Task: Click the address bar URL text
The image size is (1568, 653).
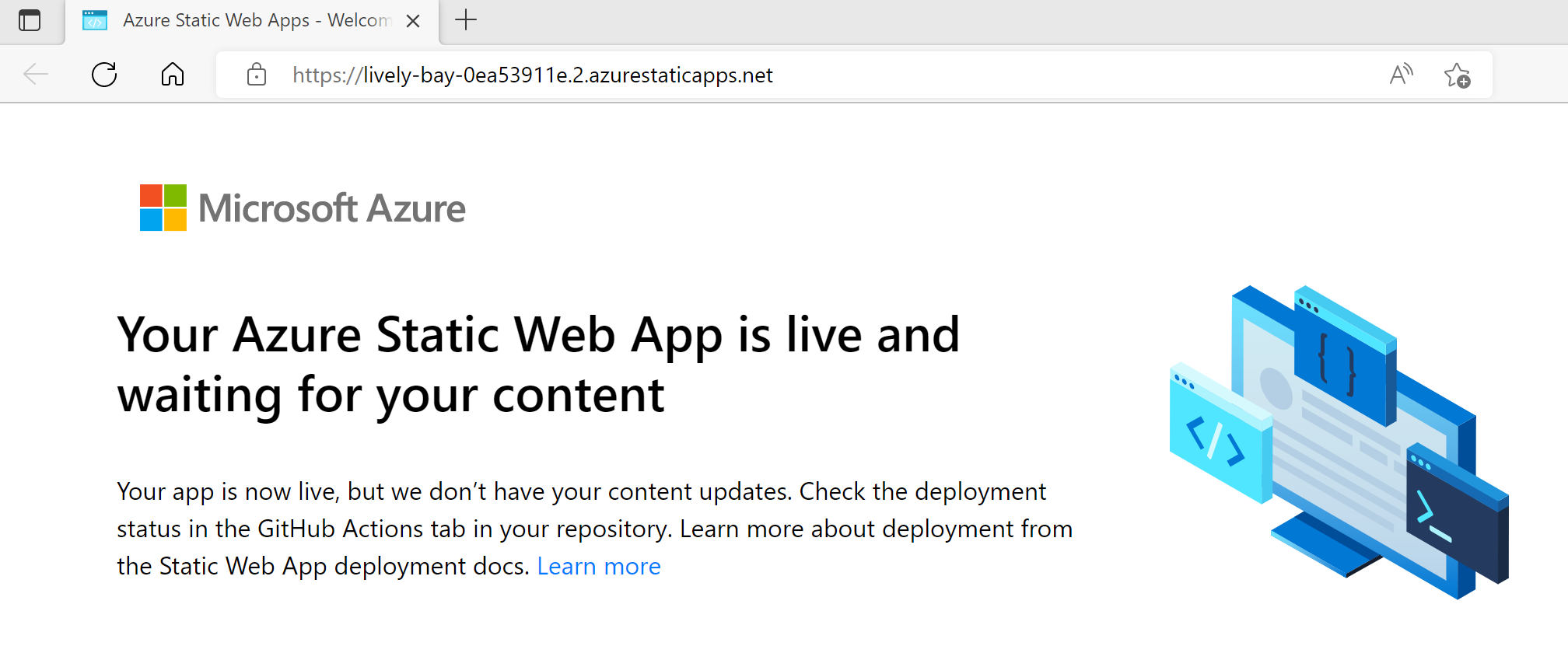Action: pyautogui.click(x=532, y=75)
